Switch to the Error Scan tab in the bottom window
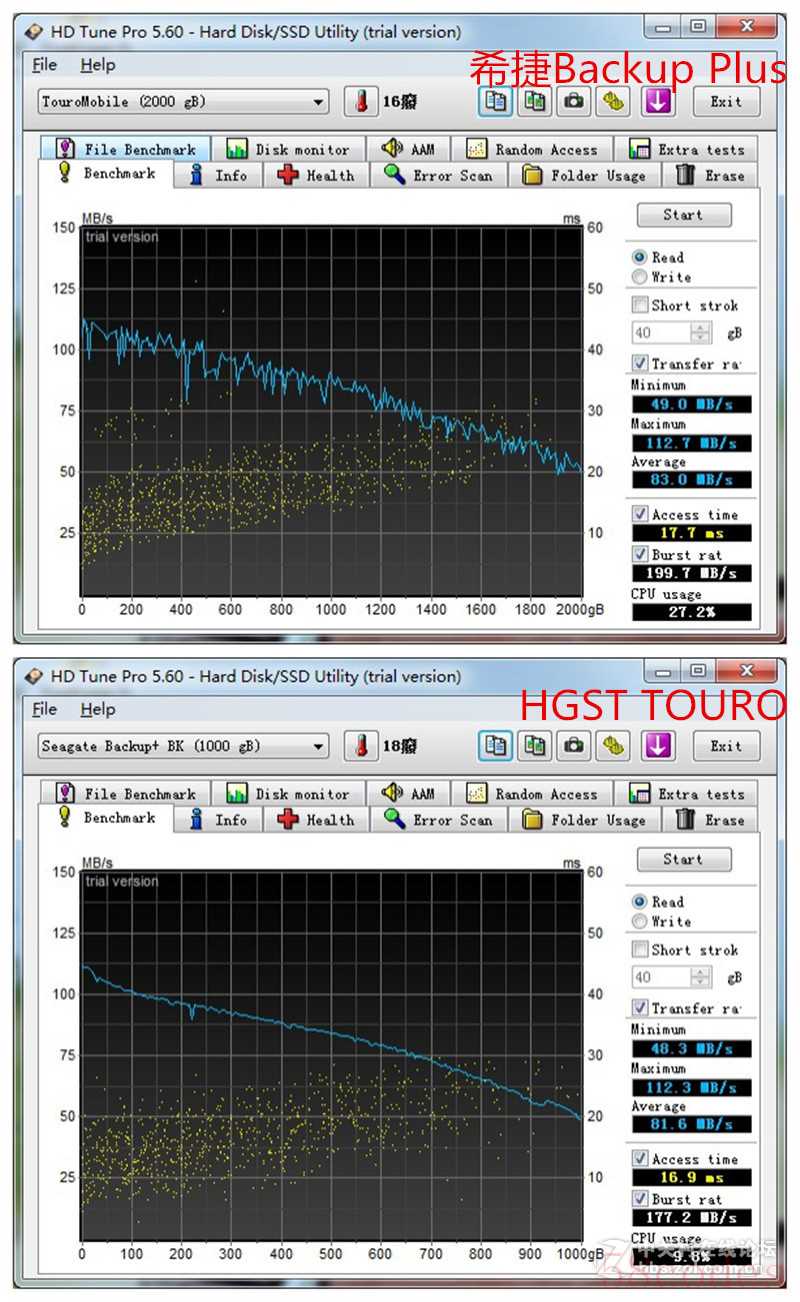Screen dimensions: 800x1302 tap(439, 819)
